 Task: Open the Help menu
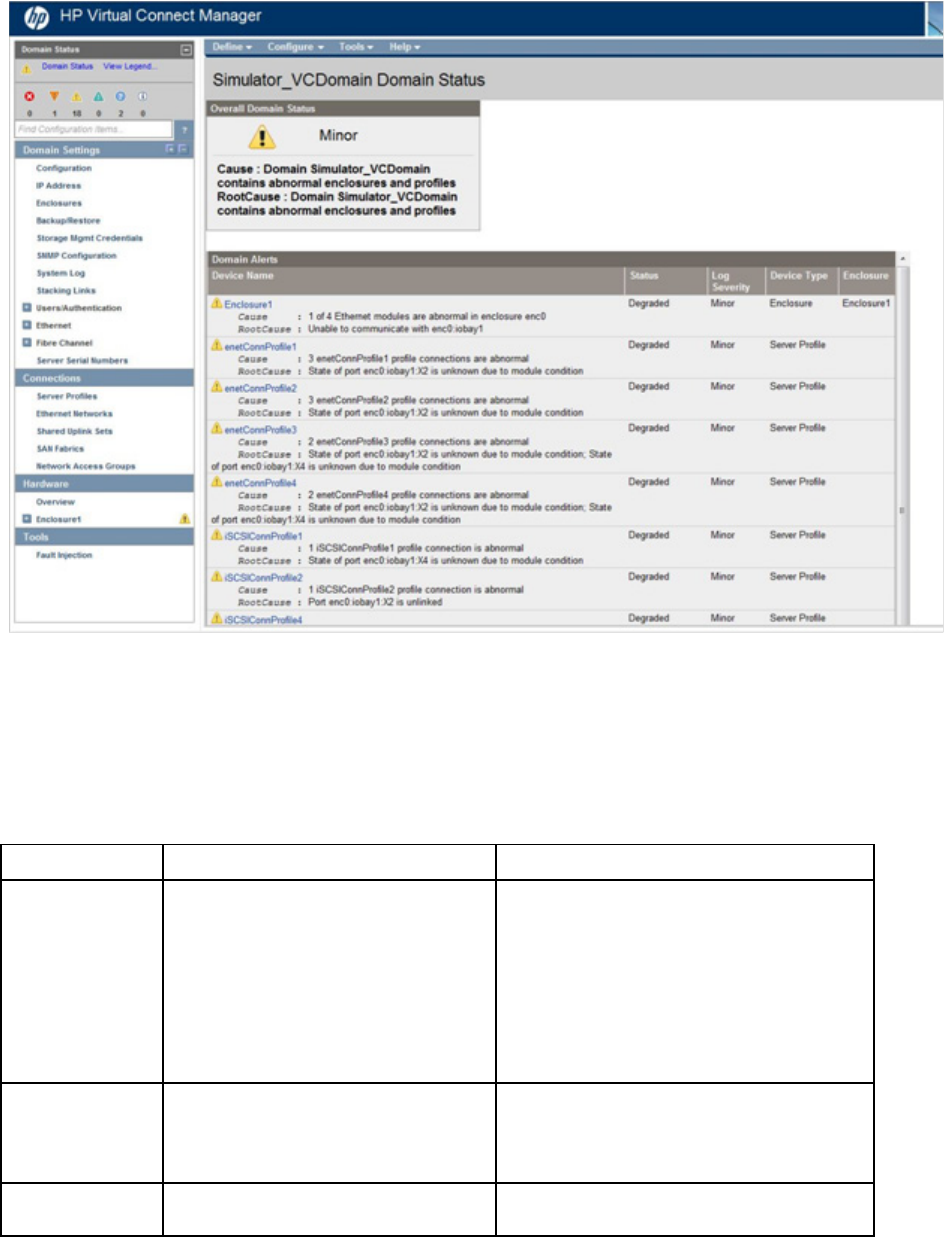[405, 47]
